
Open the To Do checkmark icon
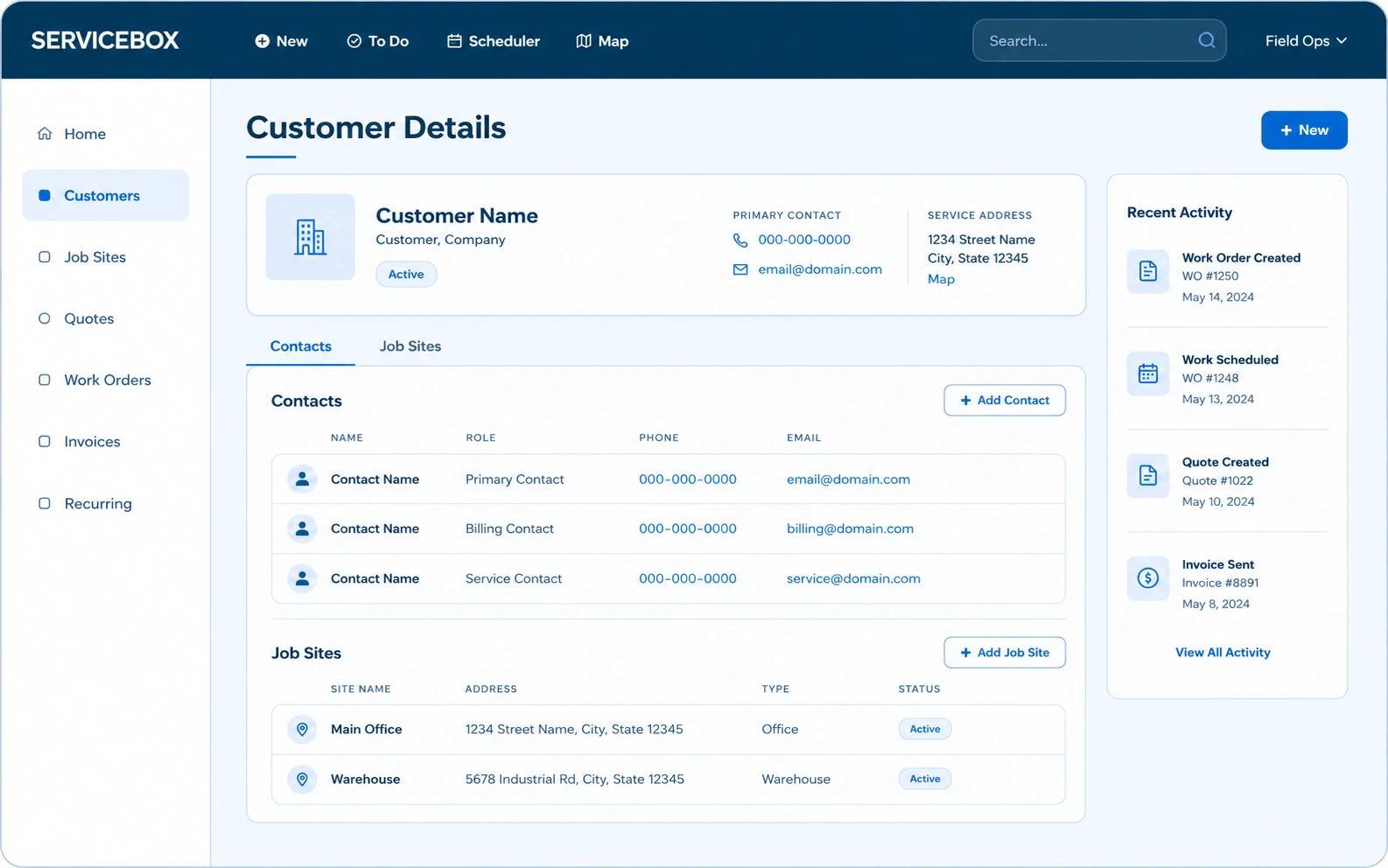(x=354, y=41)
